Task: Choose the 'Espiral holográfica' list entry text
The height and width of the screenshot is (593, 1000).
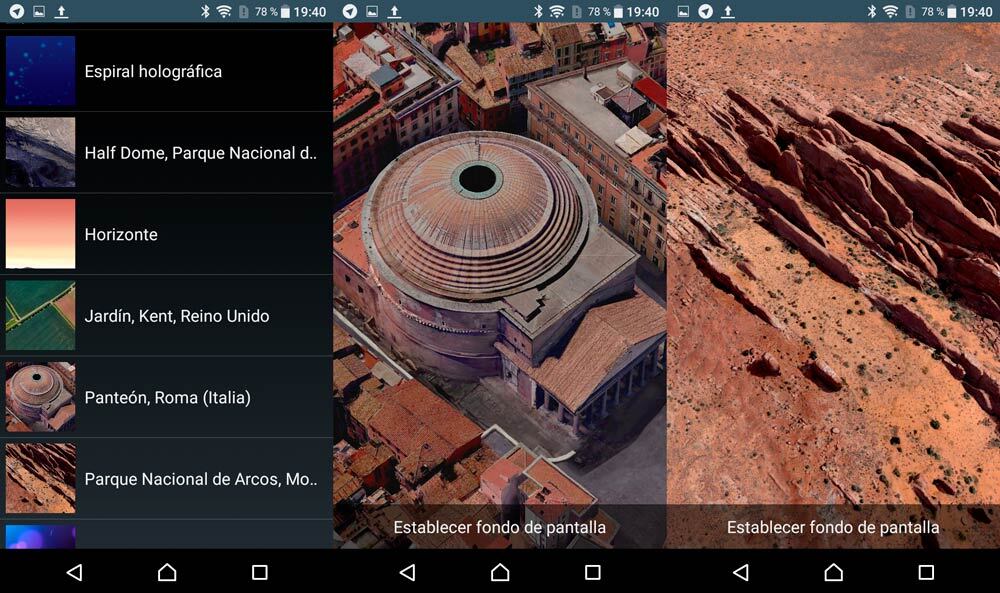Action: point(153,71)
